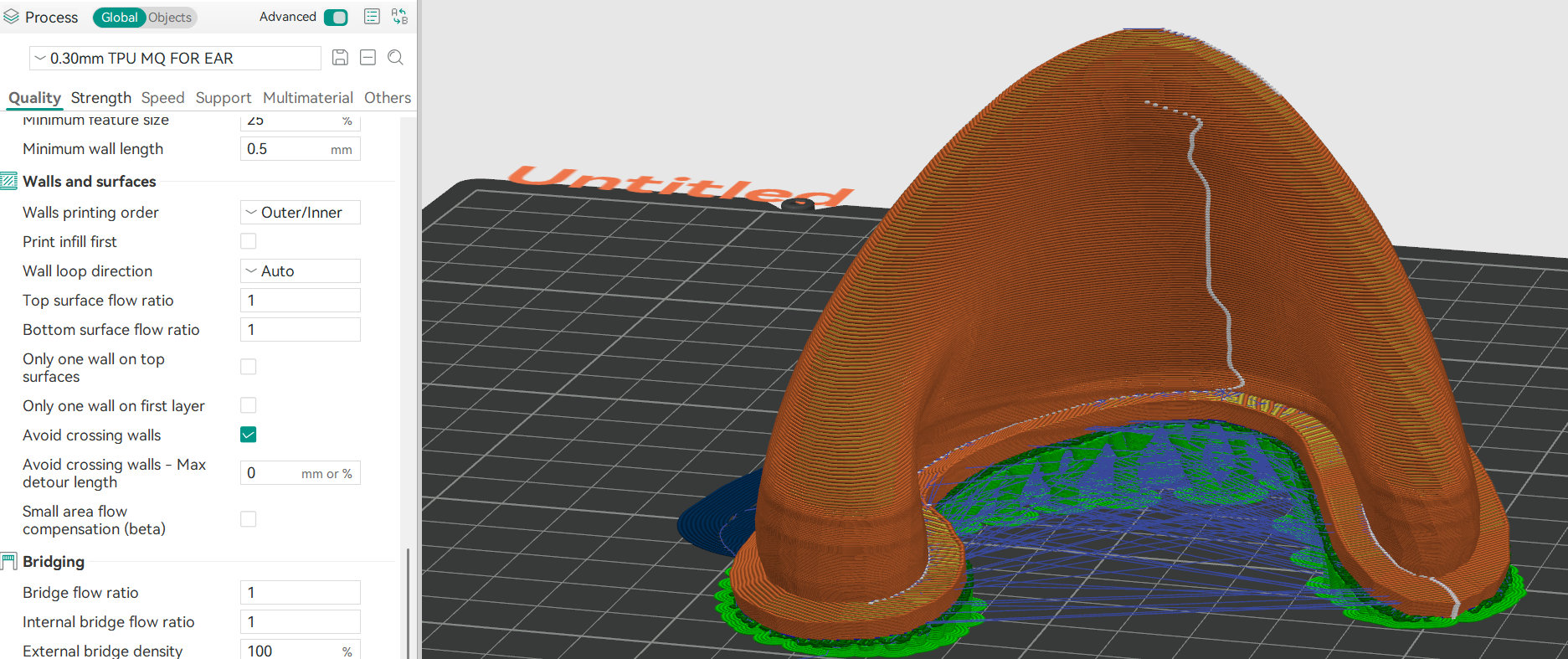Open the Walls printing order dropdown
Screen dimensions: 1568x659
point(300,213)
